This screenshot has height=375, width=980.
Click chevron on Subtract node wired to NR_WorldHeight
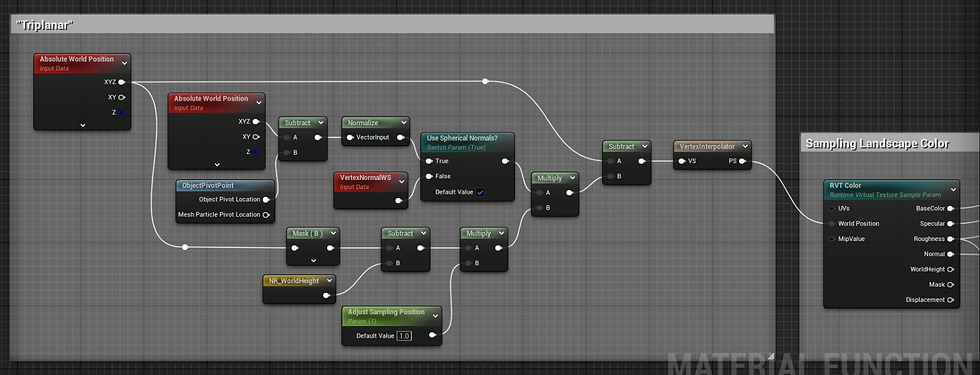[424, 234]
